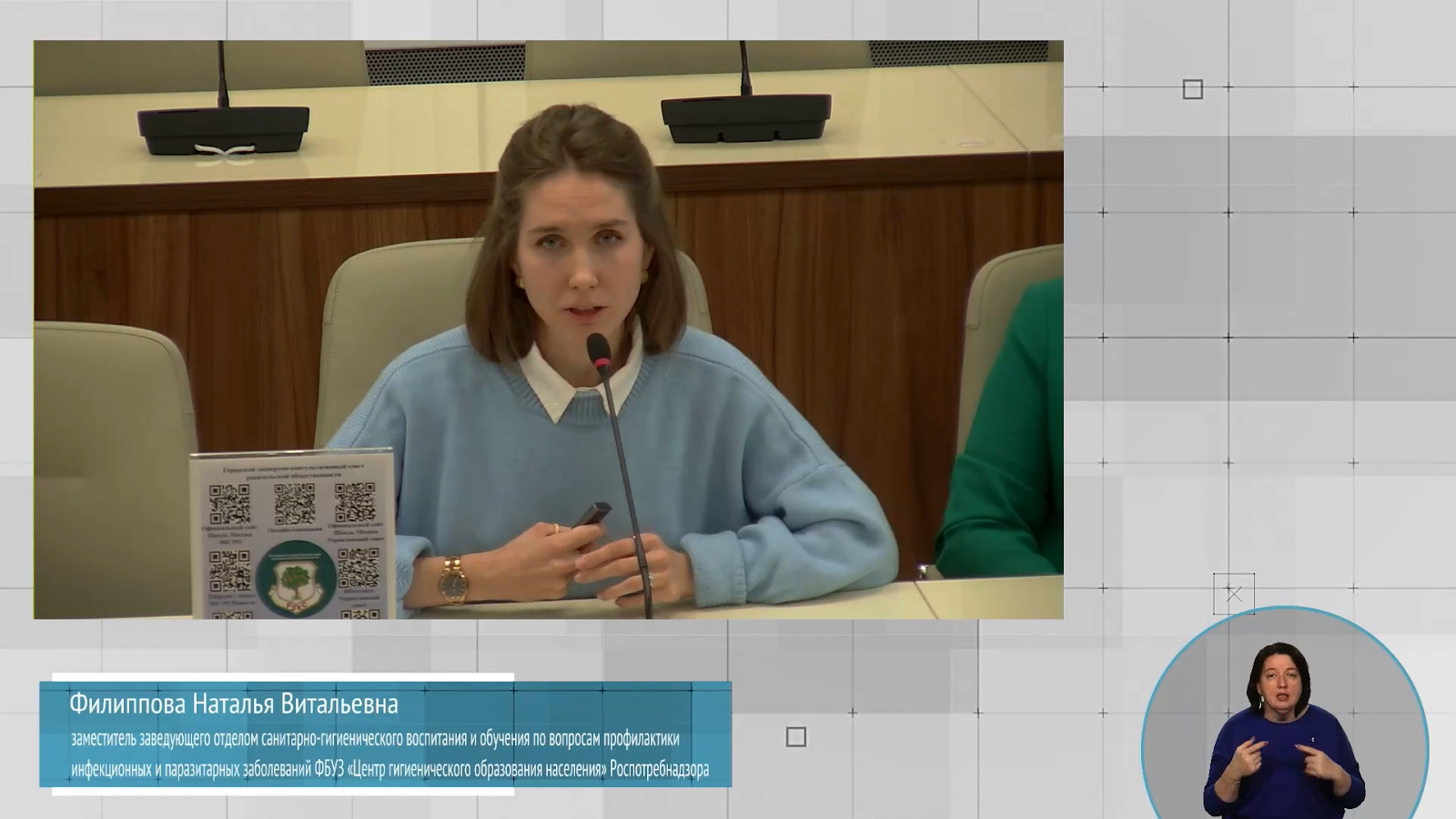Click the name Филиппова Наталья Витальевна
This screenshot has height=819, width=1456.
[234, 704]
